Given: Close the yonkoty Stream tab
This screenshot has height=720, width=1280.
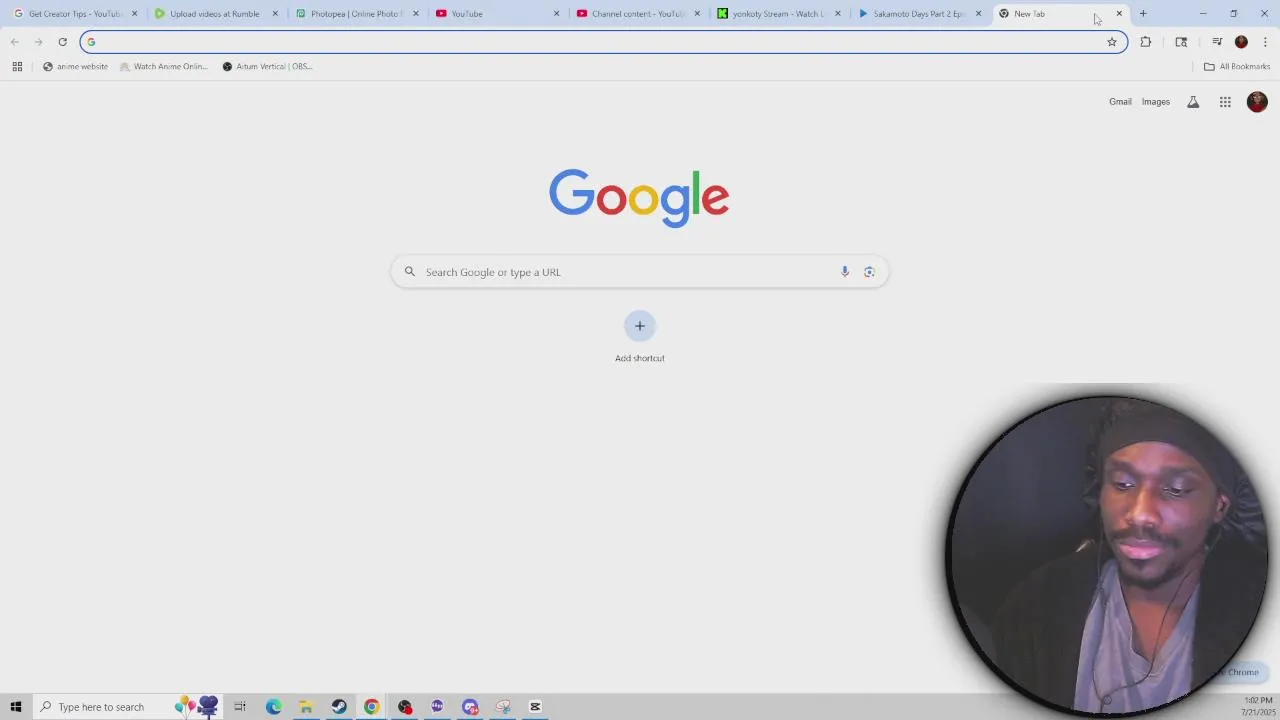Looking at the screenshot, I should click(x=838, y=14).
